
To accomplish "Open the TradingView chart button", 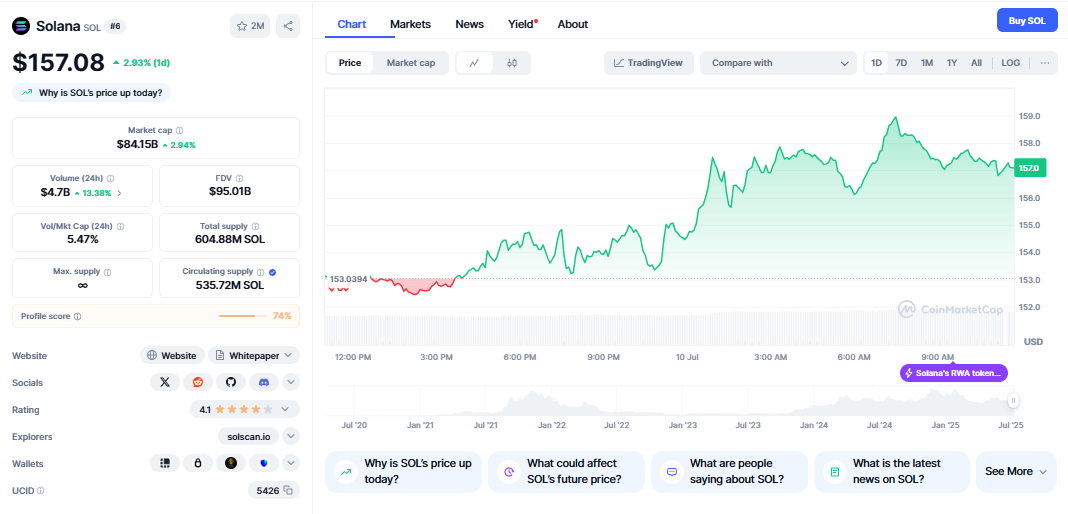I will click(x=648, y=63).
